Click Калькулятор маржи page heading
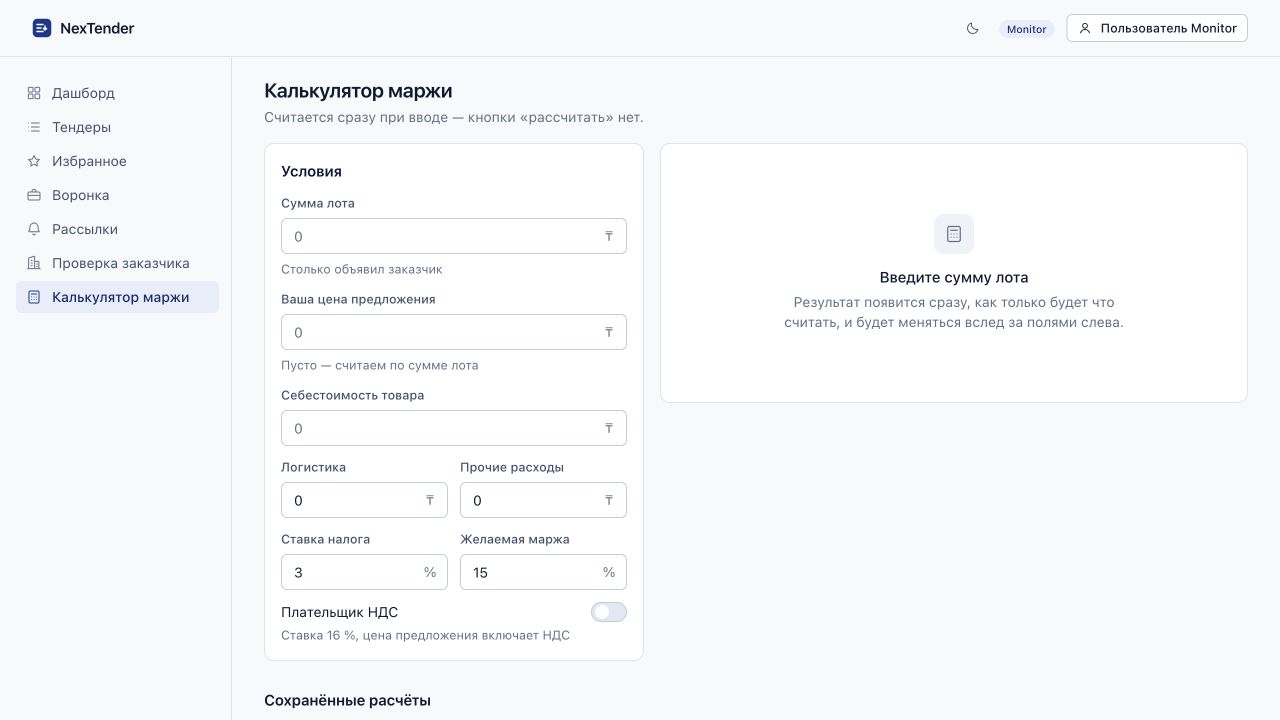 click(x=358, y=91)
